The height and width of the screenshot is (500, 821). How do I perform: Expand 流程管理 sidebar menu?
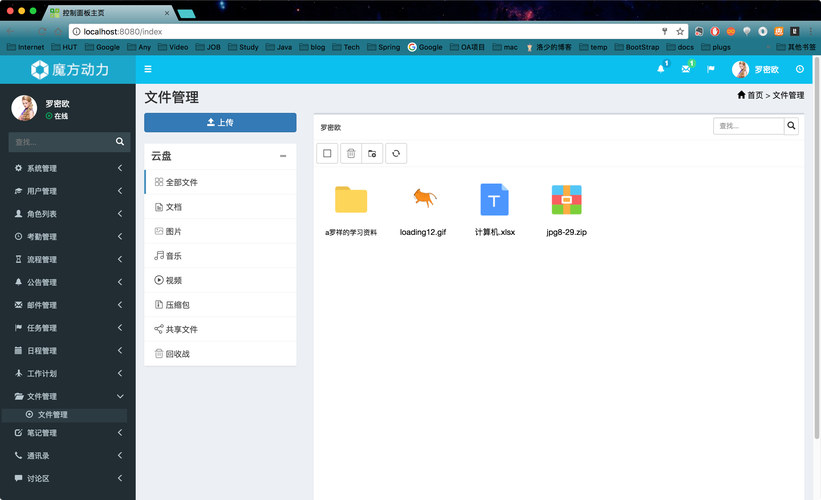68,259
